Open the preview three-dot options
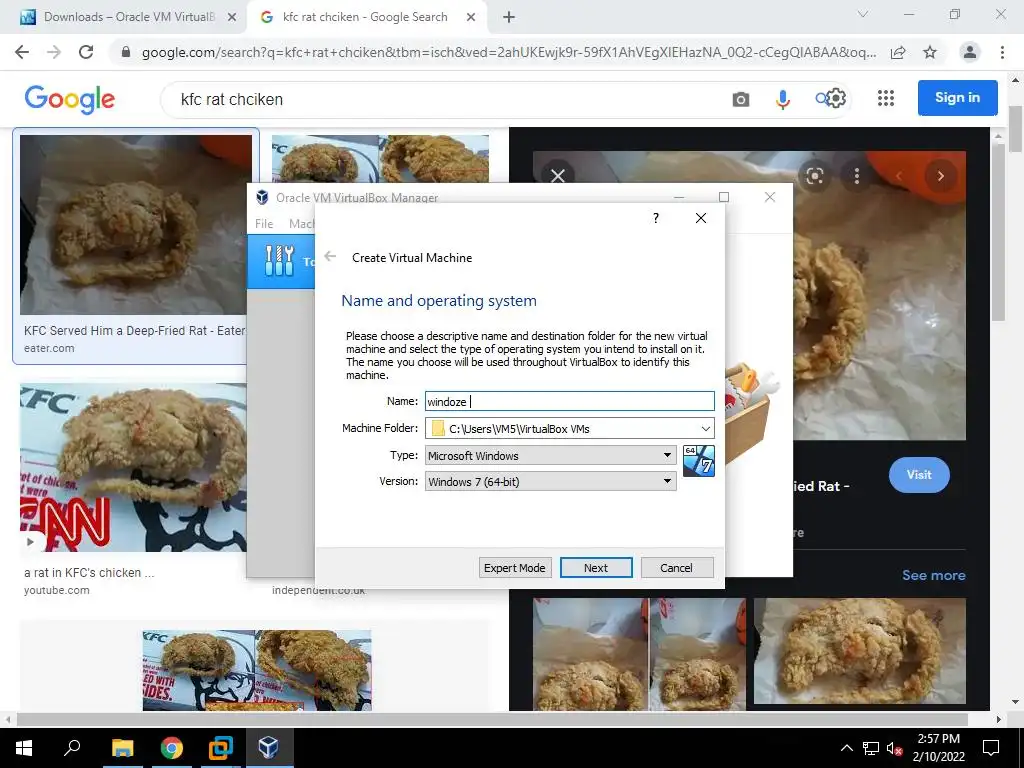 coord(857,176)
